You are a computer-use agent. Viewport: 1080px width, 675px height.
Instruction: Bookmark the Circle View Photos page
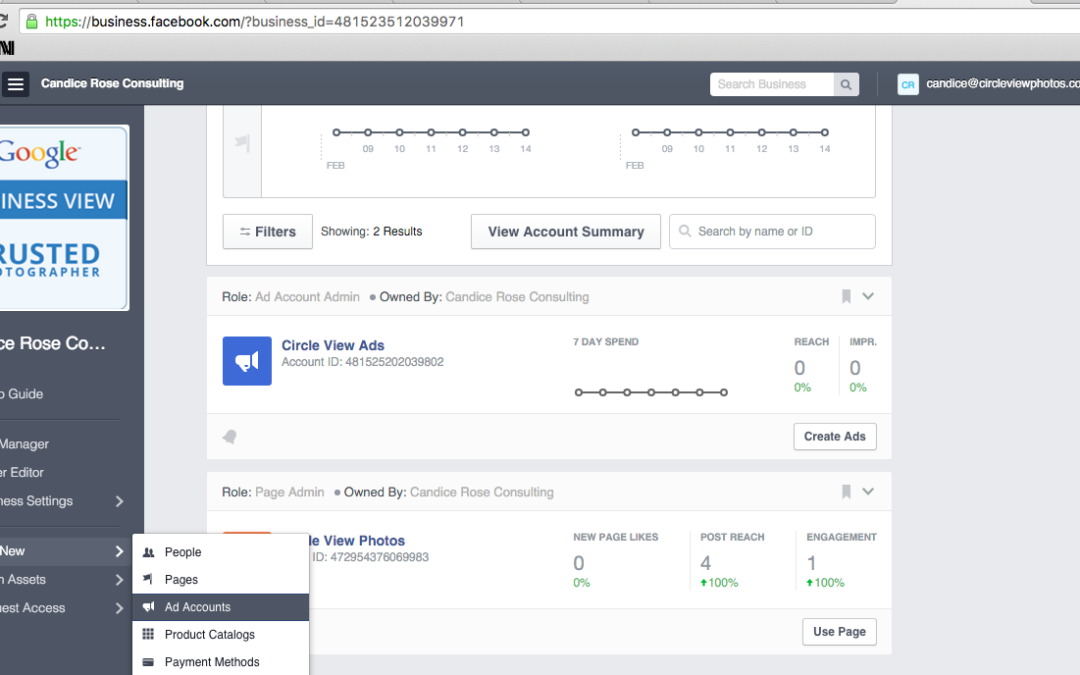click(846, 491)
